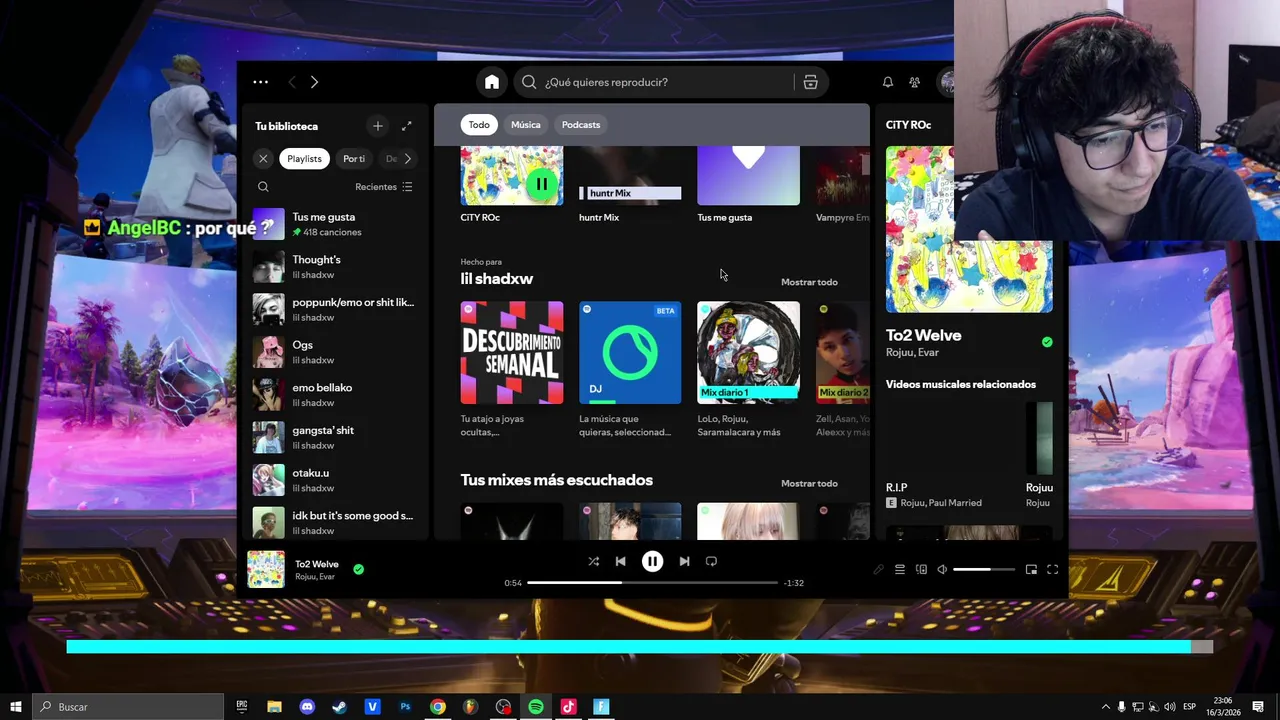Open To2 Welve title in right panel
The width and height of the screenshot is (1280, 720).
point(923,336)
